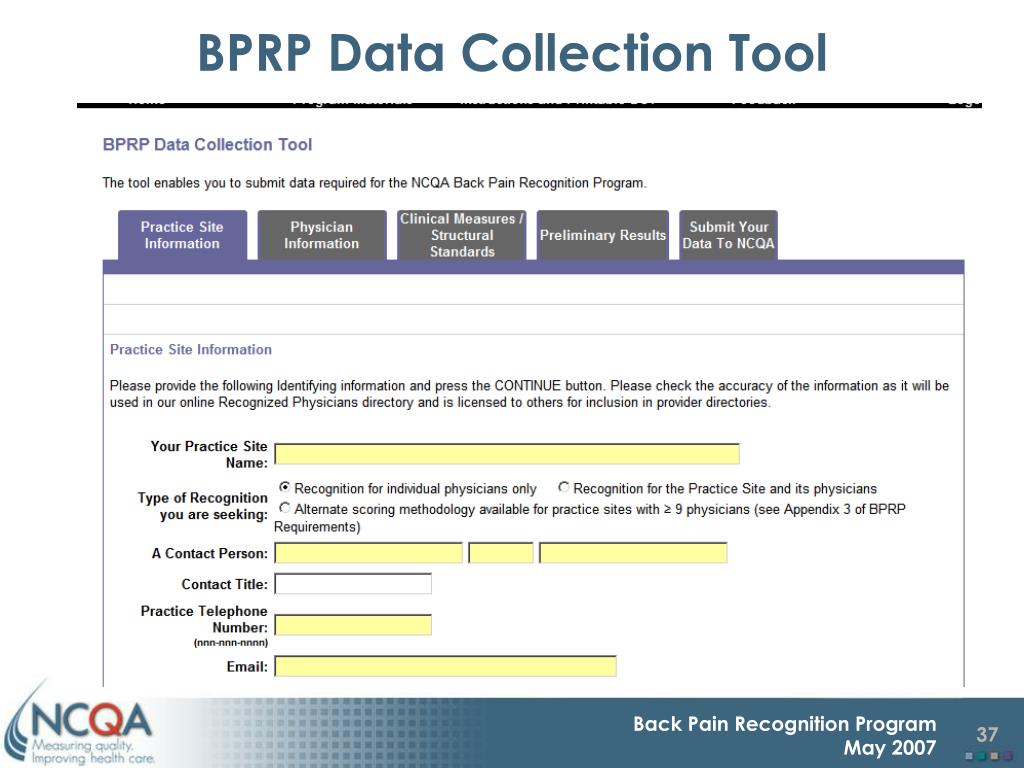Select Recognition for individual physicians only

pyautogui.click(x=285, y=487)
